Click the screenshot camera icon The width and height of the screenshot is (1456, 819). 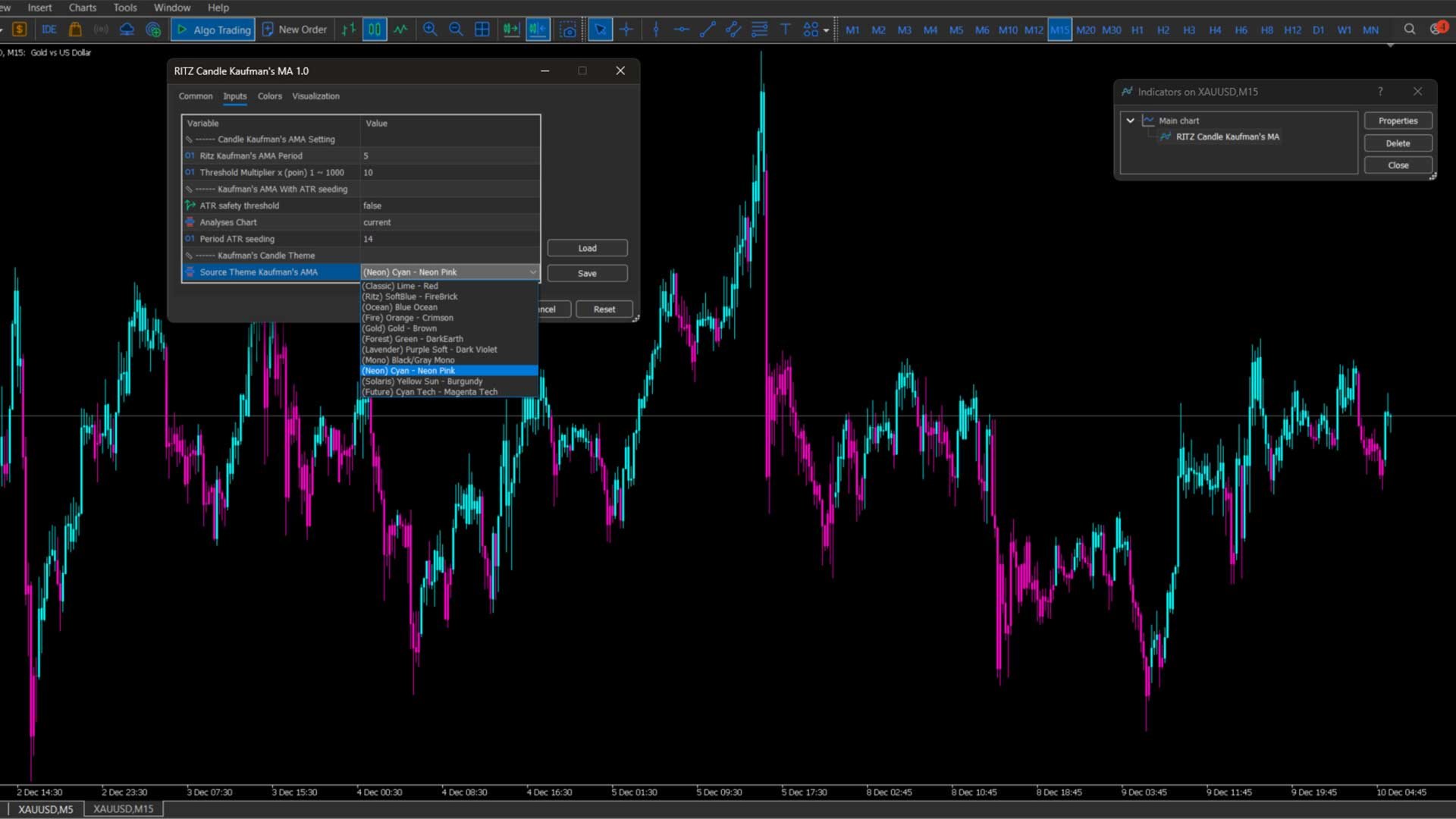[x=568, y=30]
